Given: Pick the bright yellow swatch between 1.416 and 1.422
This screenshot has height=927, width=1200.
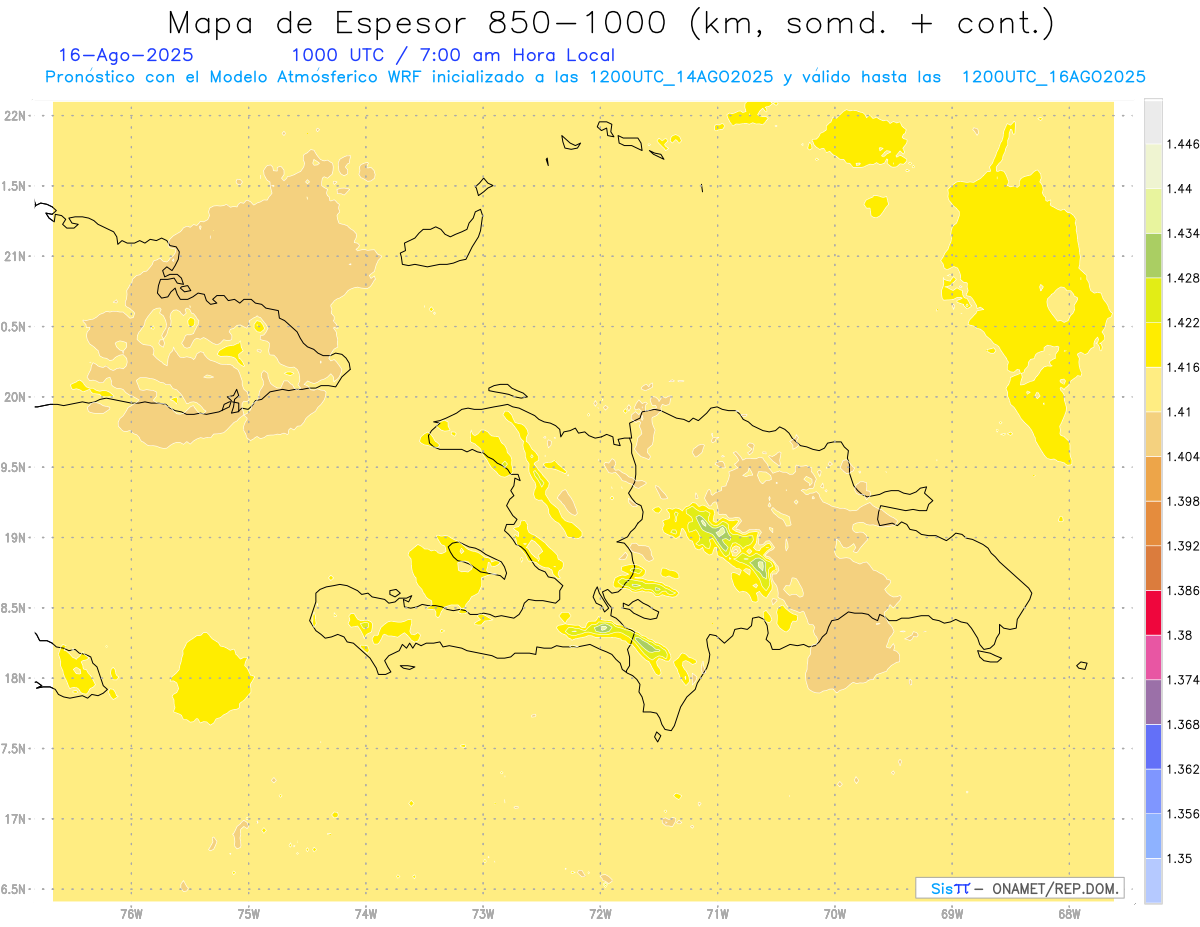Looking at the screenshot, I should [1153, 345].
